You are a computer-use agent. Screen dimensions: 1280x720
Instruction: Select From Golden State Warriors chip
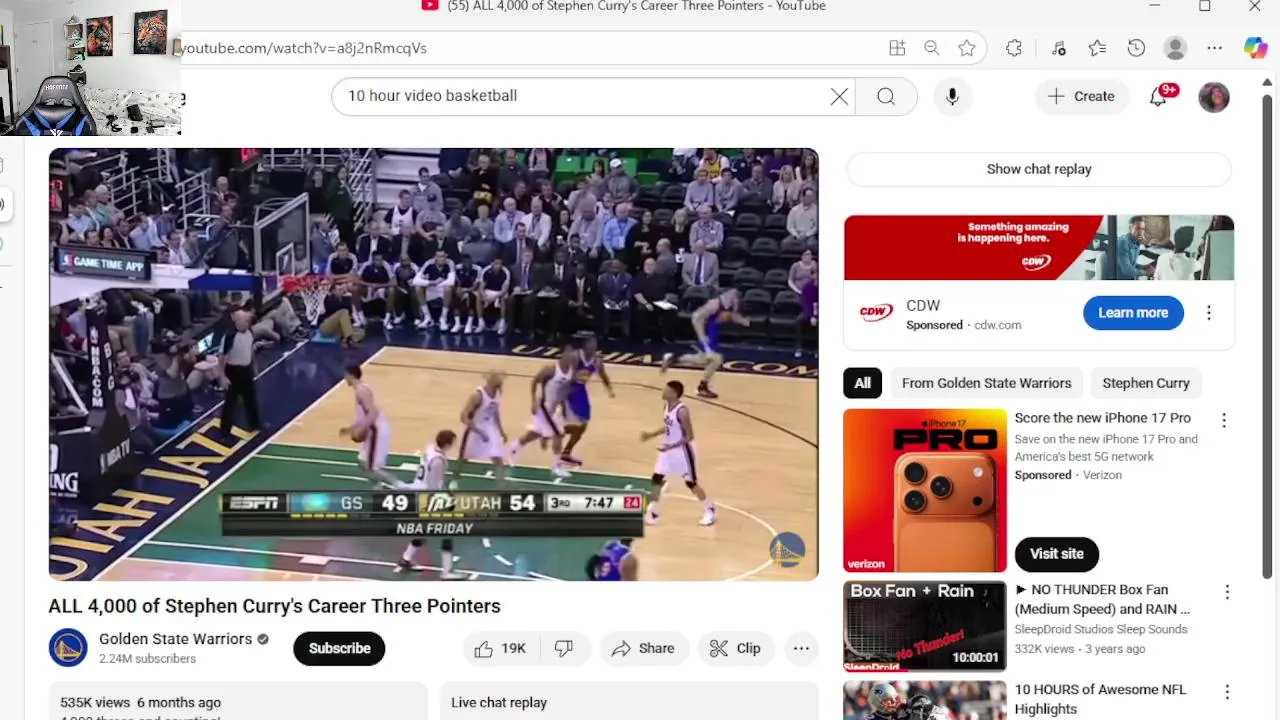pyautogui.click(x=986, y=383)
